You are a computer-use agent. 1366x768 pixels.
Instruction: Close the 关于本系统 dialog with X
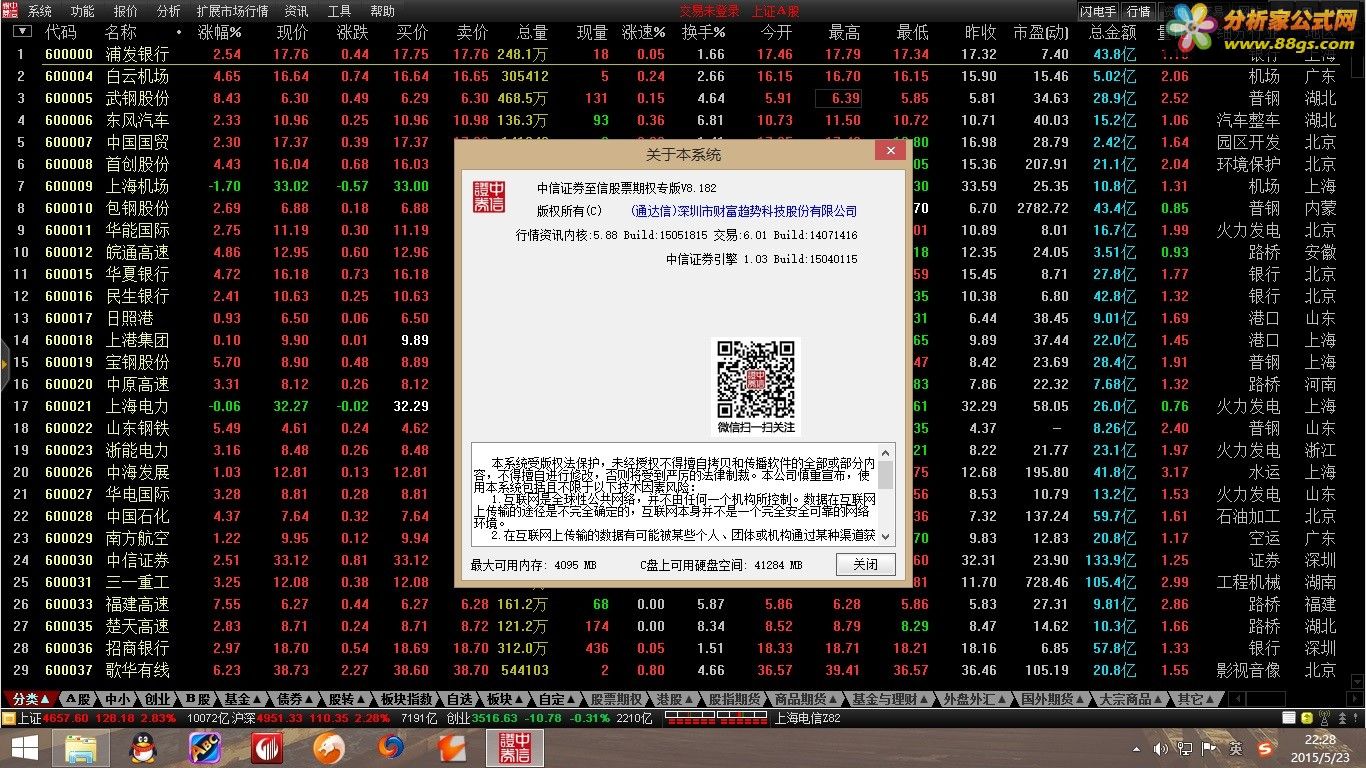tap(890, 151)
